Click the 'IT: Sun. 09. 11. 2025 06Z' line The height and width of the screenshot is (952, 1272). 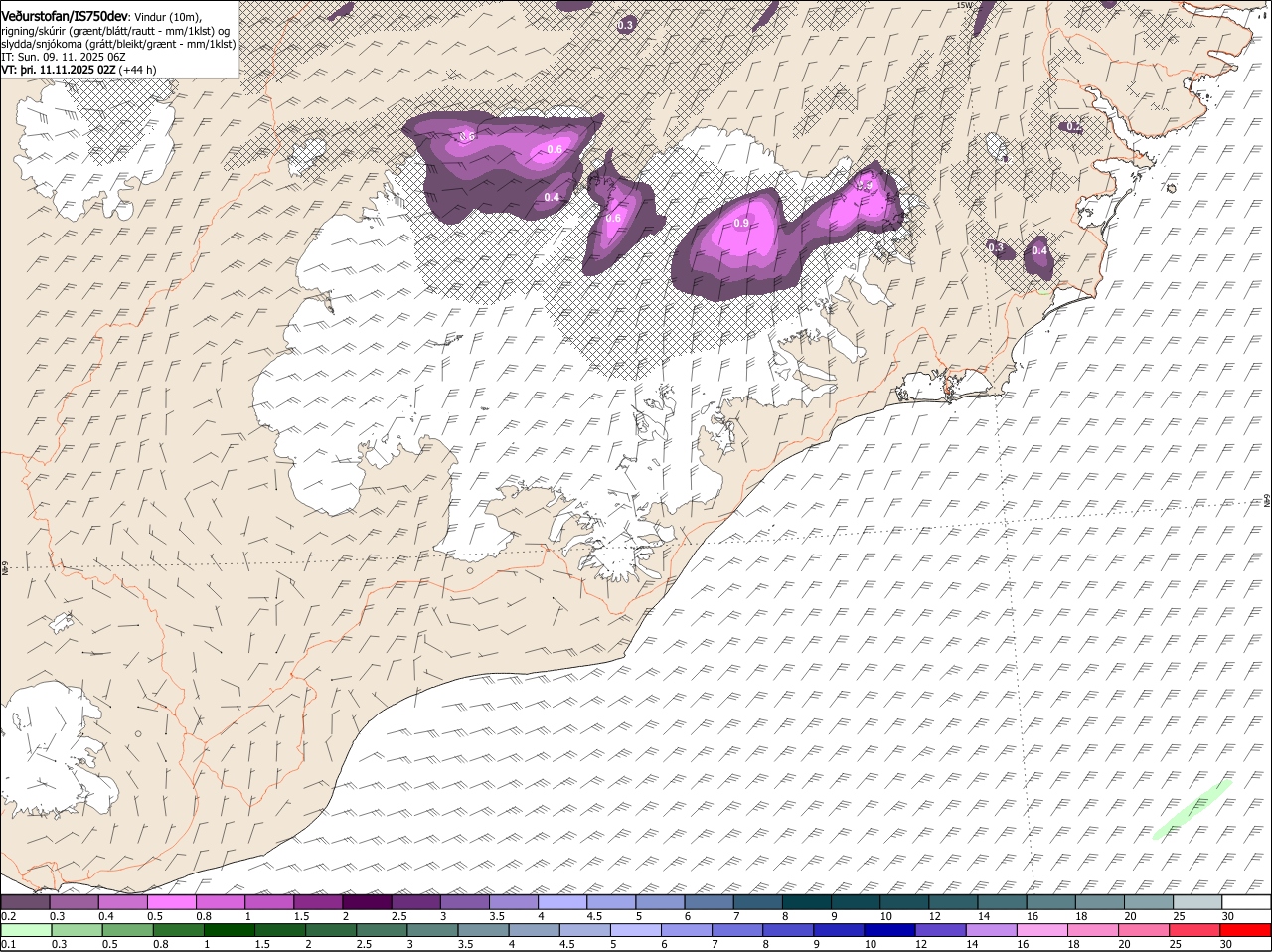[x=64, y=57]
